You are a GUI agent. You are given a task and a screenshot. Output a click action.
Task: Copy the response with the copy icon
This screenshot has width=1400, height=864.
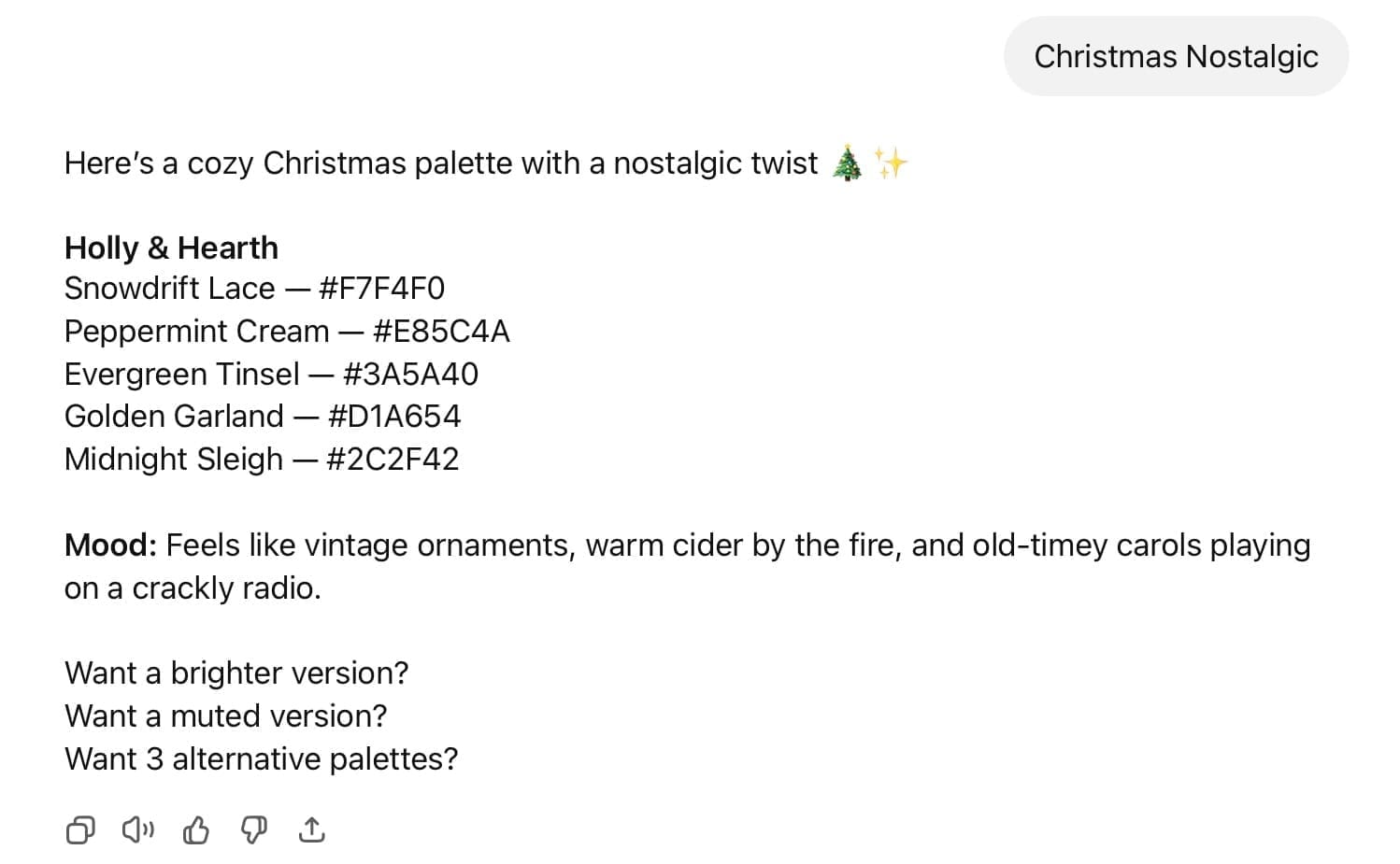point(80,829)
